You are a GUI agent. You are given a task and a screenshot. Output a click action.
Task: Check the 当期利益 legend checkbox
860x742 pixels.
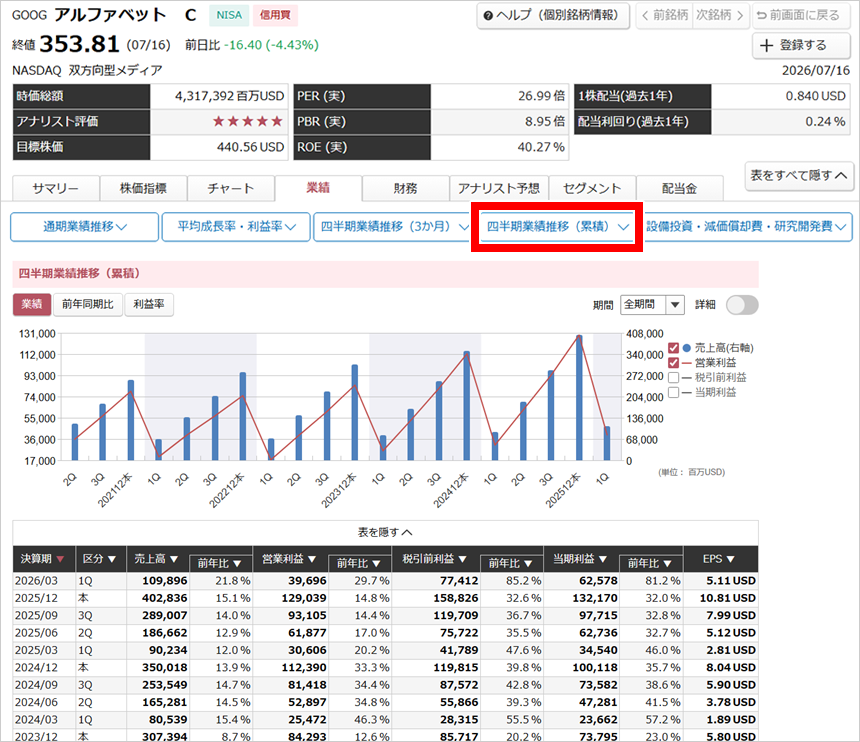click(x=674, y=392)
